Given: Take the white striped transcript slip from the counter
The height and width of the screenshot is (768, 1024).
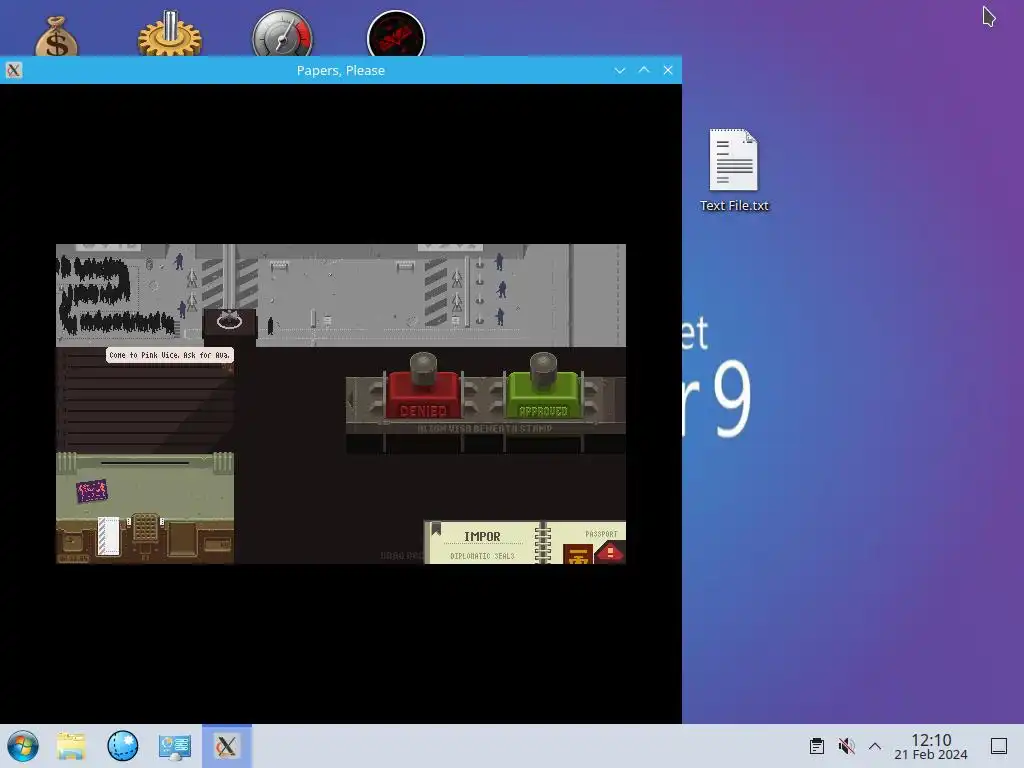Looking at the screenshot, I should point(109,536).
